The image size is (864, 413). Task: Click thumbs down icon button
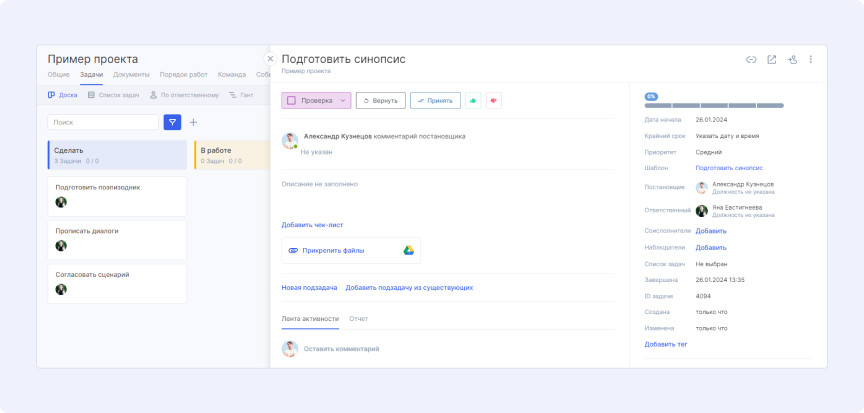point(494,101)
